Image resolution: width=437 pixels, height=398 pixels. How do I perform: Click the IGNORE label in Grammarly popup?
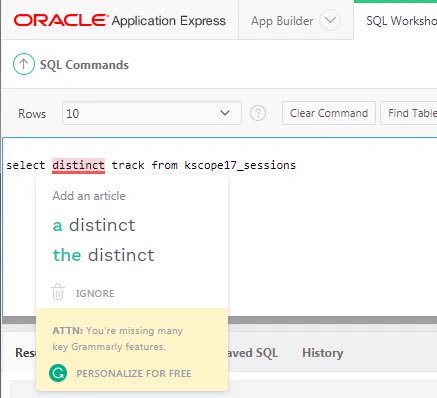coord(95,294)
